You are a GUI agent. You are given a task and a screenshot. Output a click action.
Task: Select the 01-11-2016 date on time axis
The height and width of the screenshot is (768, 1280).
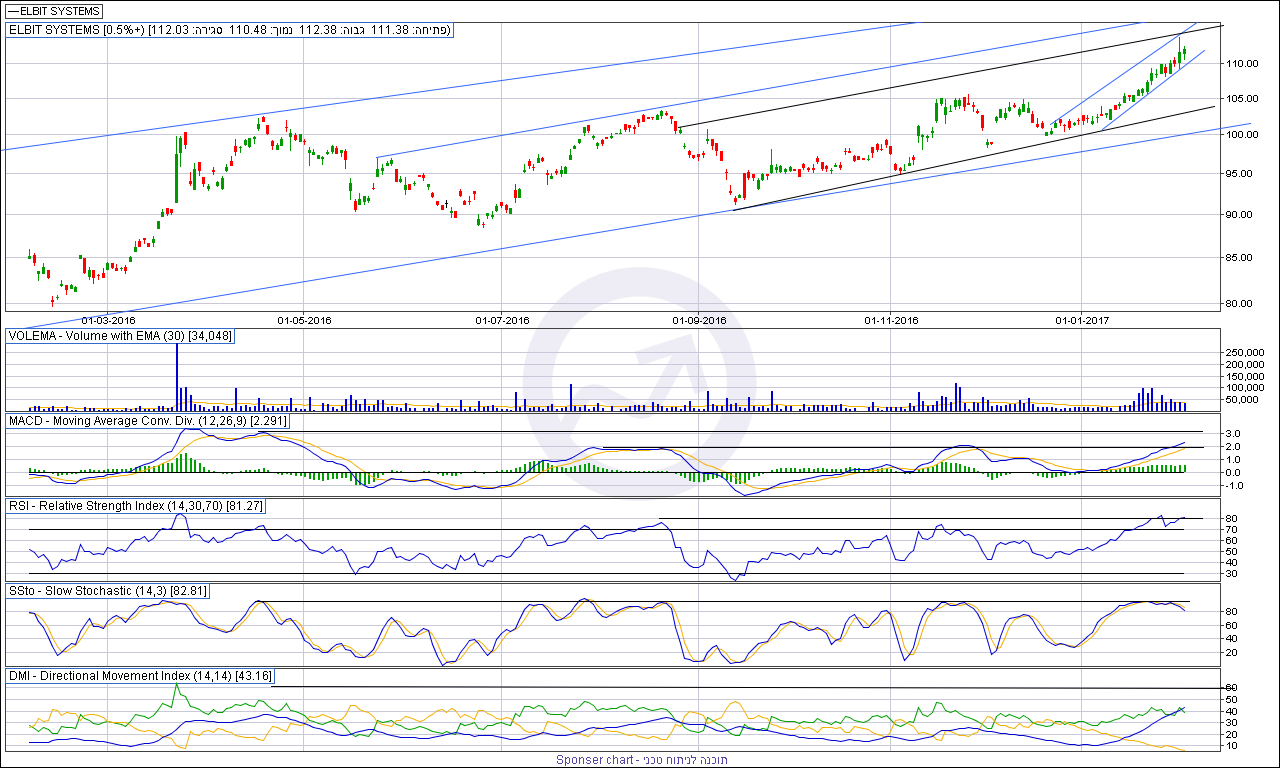point(891,321)
